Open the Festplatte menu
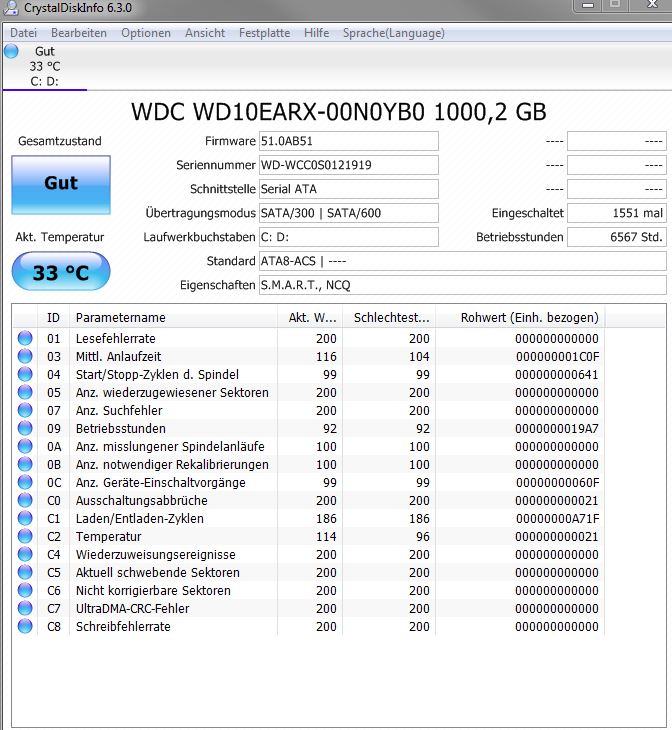Screen dimensions: 672x730 pyautogui.click(x=265, y=33)
